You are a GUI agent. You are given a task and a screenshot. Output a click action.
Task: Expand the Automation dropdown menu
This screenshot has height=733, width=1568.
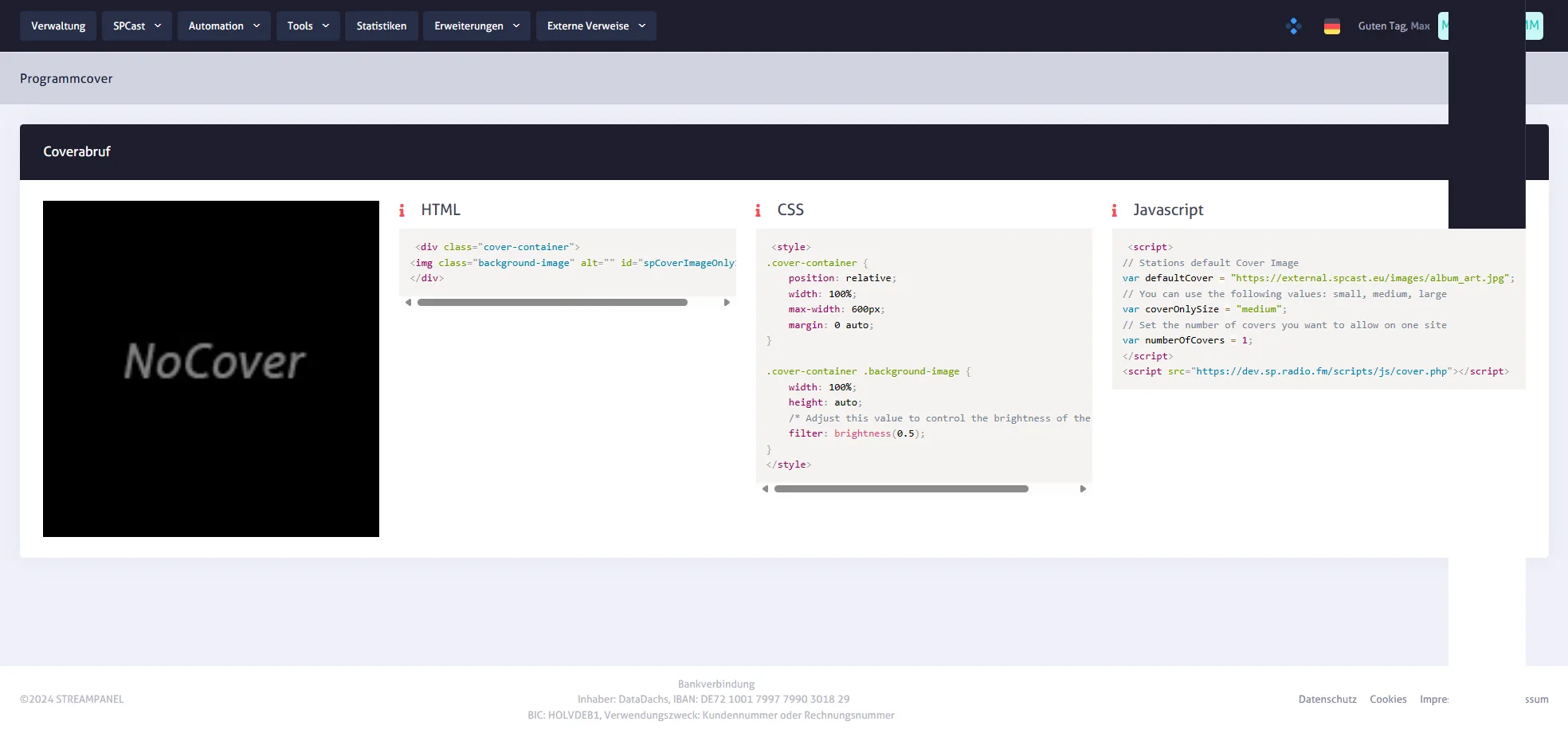pyautogui.click(x=224, y=25)
